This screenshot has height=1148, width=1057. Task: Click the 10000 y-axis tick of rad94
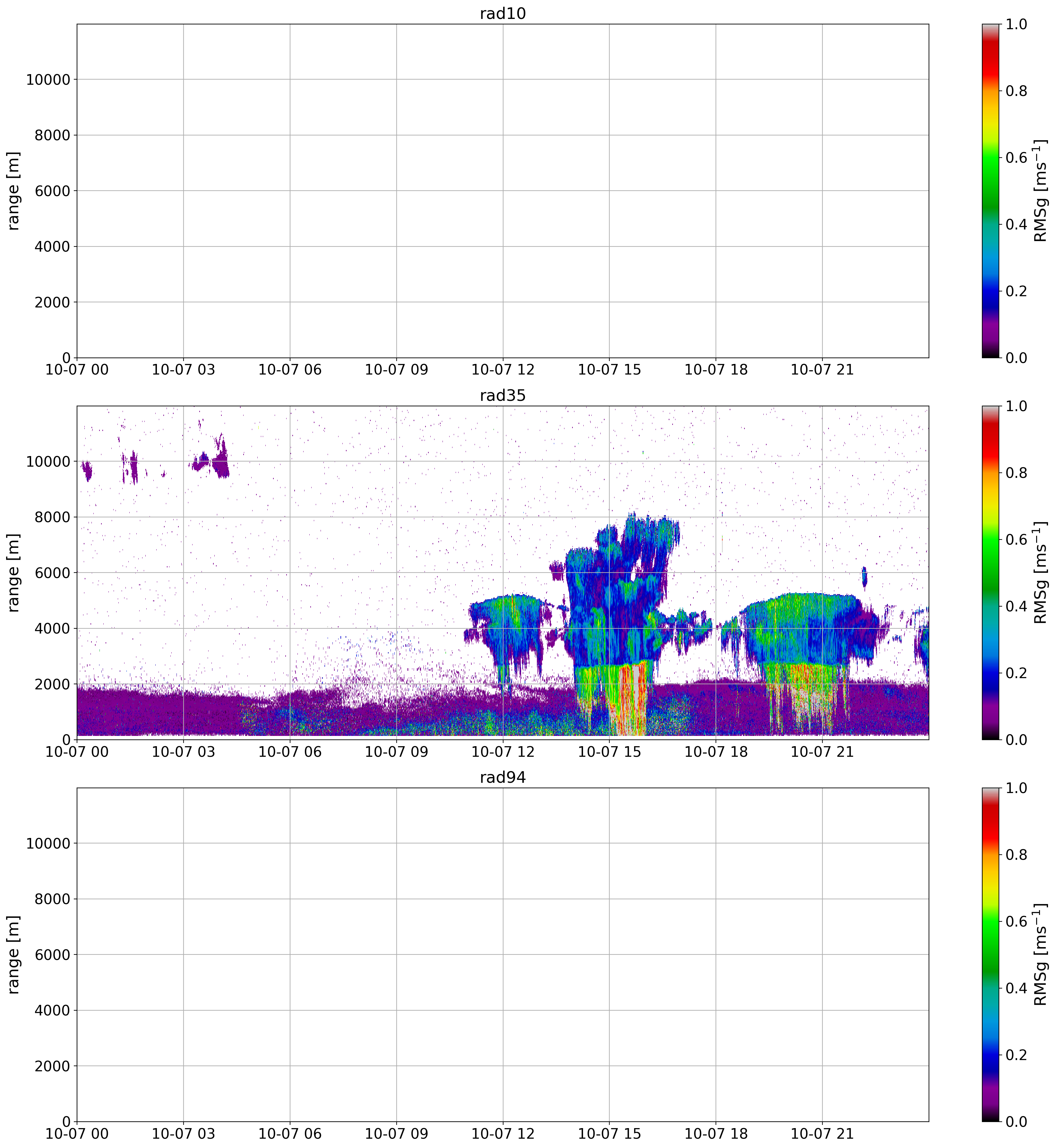pos(48,844)
